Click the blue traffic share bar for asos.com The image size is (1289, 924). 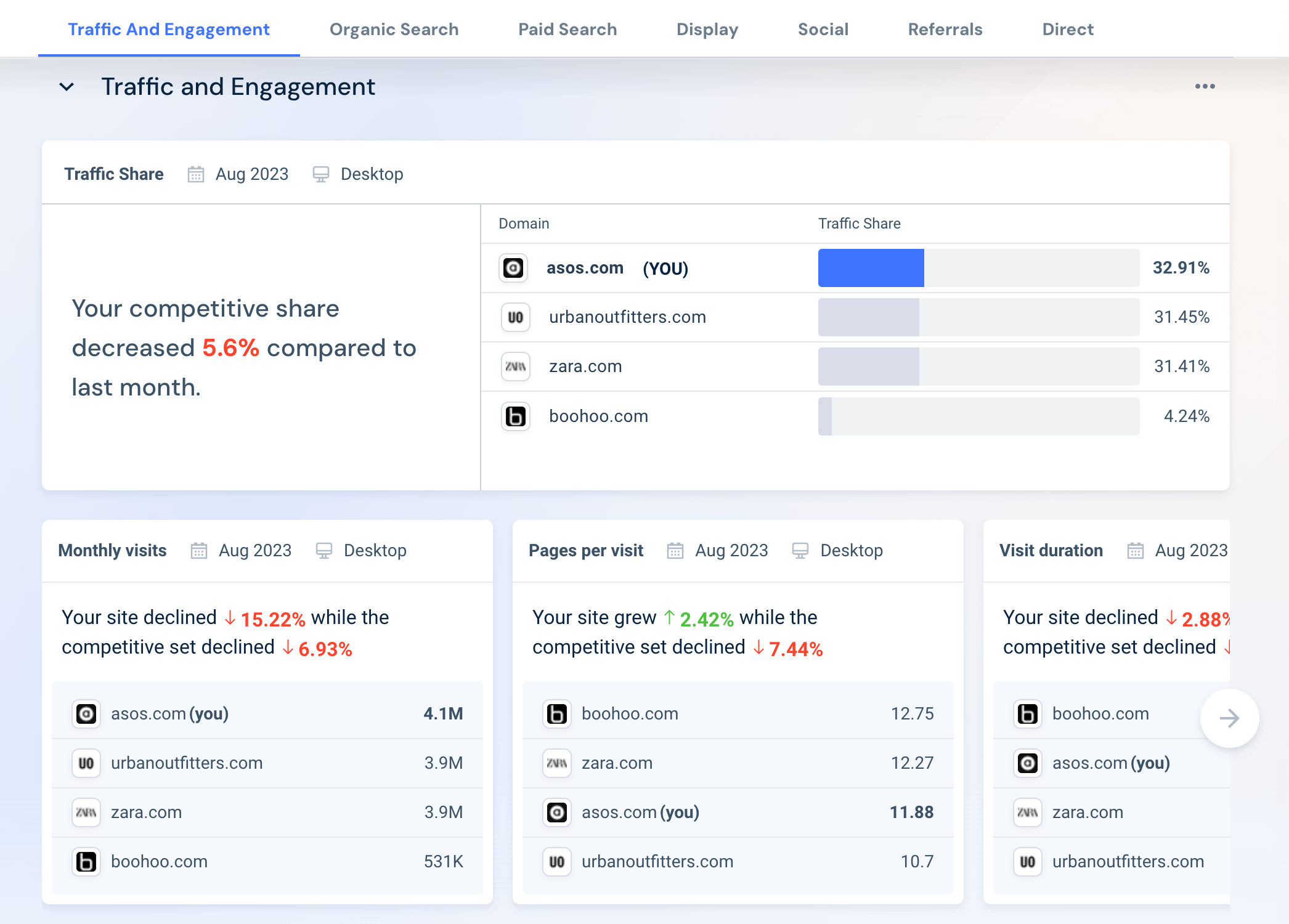click(871, 268)
